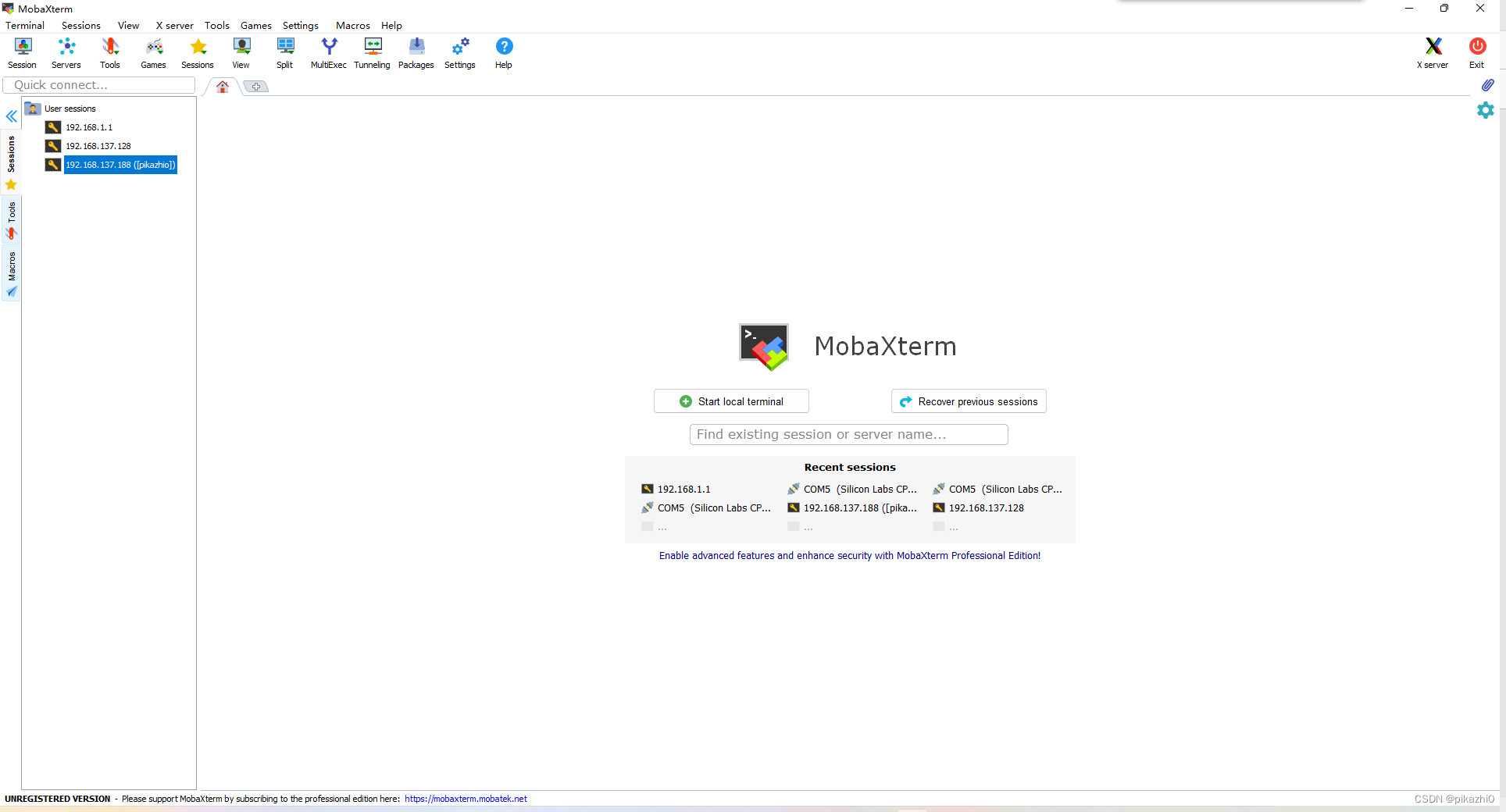
Task: Toggle the X server icon
Action: pos(1433,53)
